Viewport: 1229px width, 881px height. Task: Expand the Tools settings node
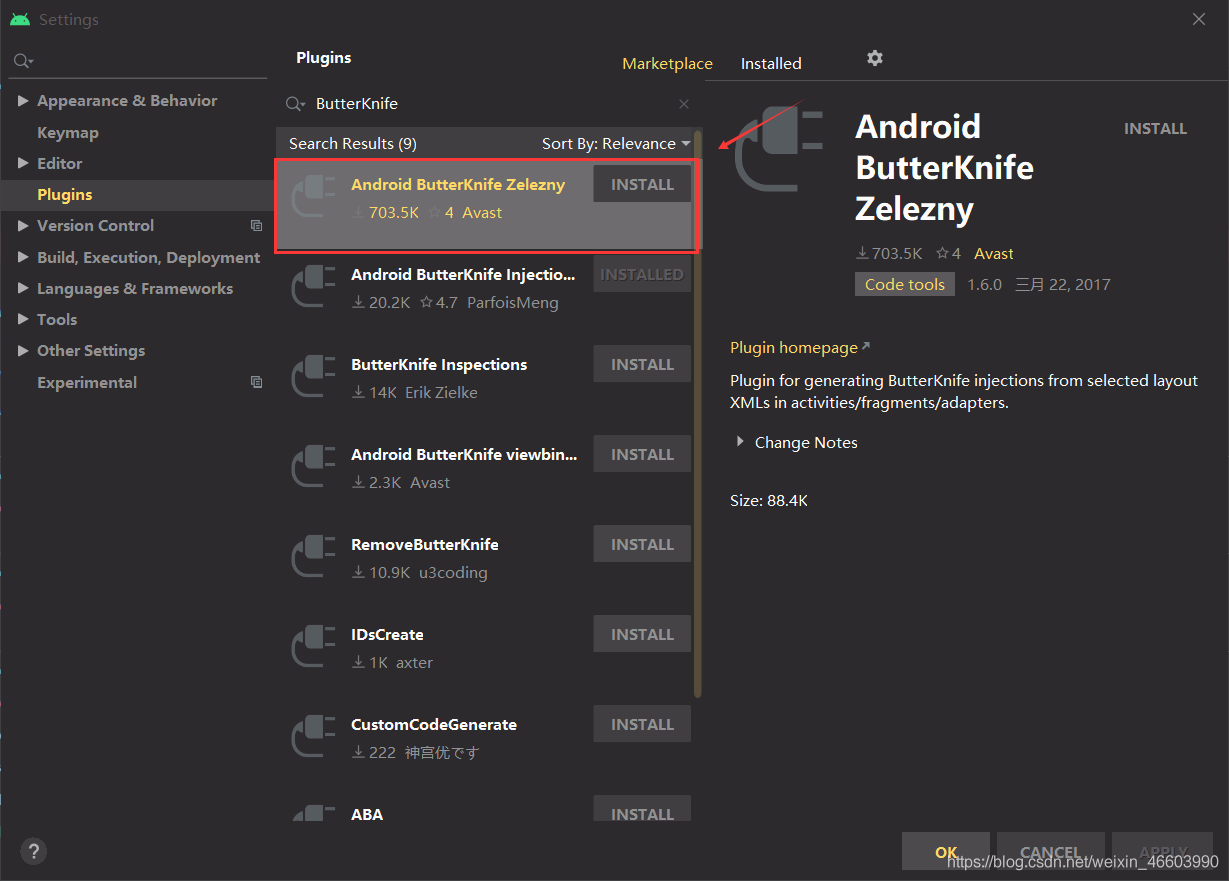pos(23,319)
